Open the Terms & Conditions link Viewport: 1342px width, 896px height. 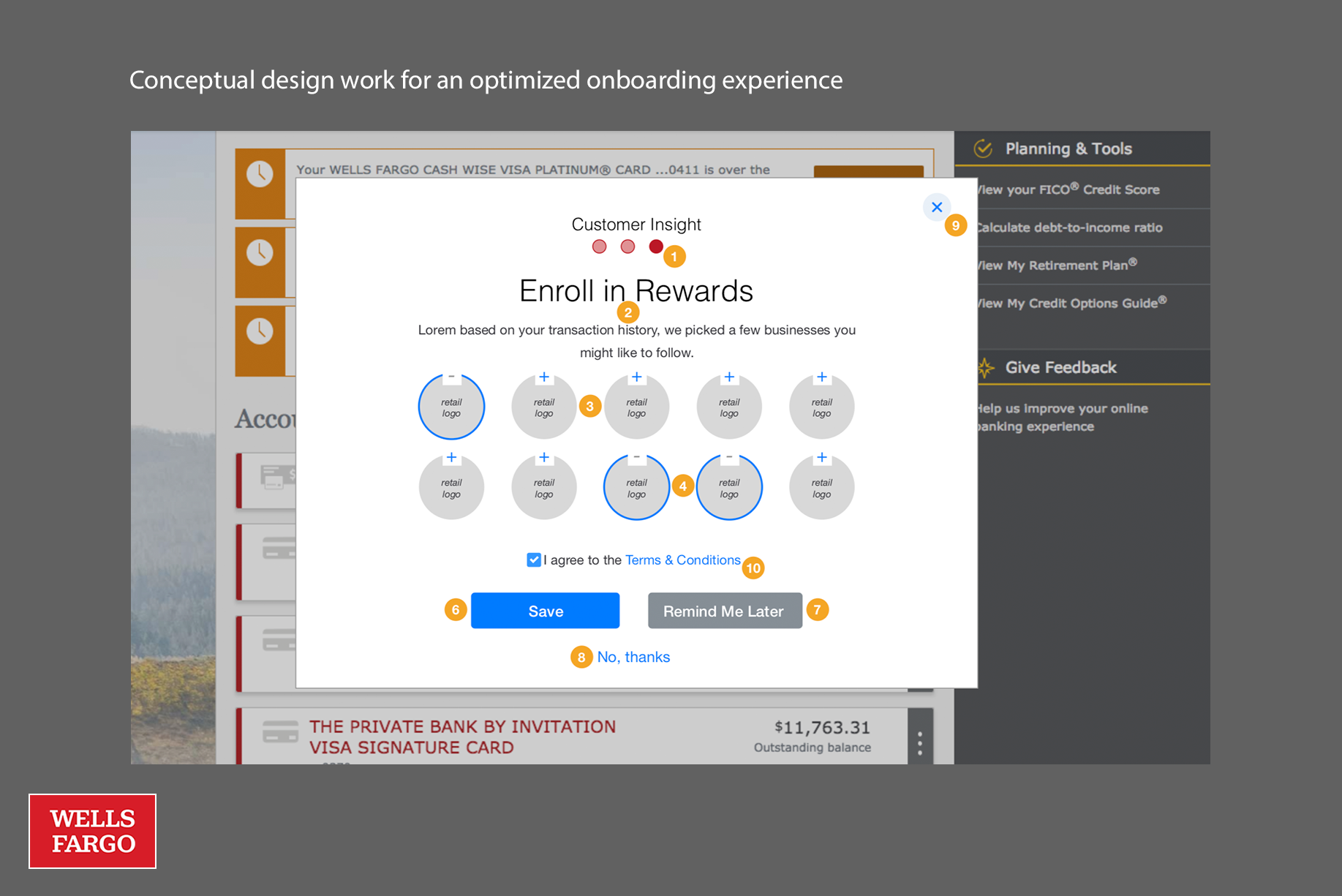click(x=682, y=560)
